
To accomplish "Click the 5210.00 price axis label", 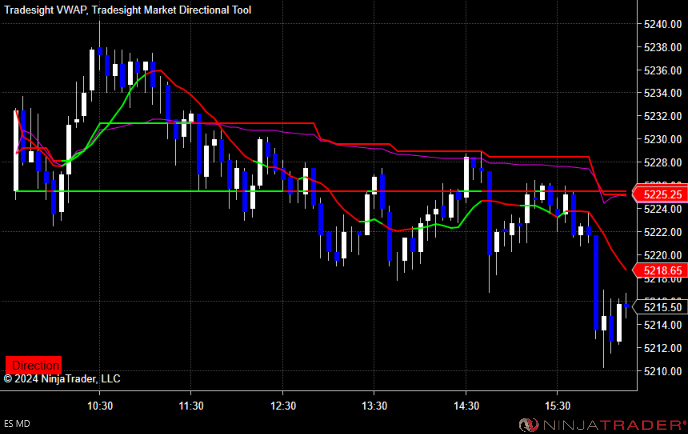I will [663, 371].
